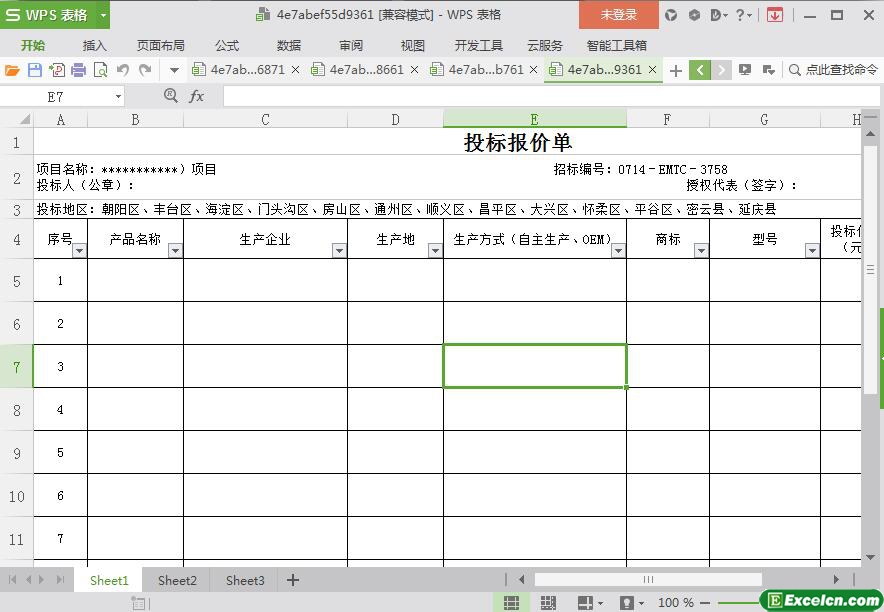
Task: Open the 生产企业 column filter dropdown
Action: (339, 251)
